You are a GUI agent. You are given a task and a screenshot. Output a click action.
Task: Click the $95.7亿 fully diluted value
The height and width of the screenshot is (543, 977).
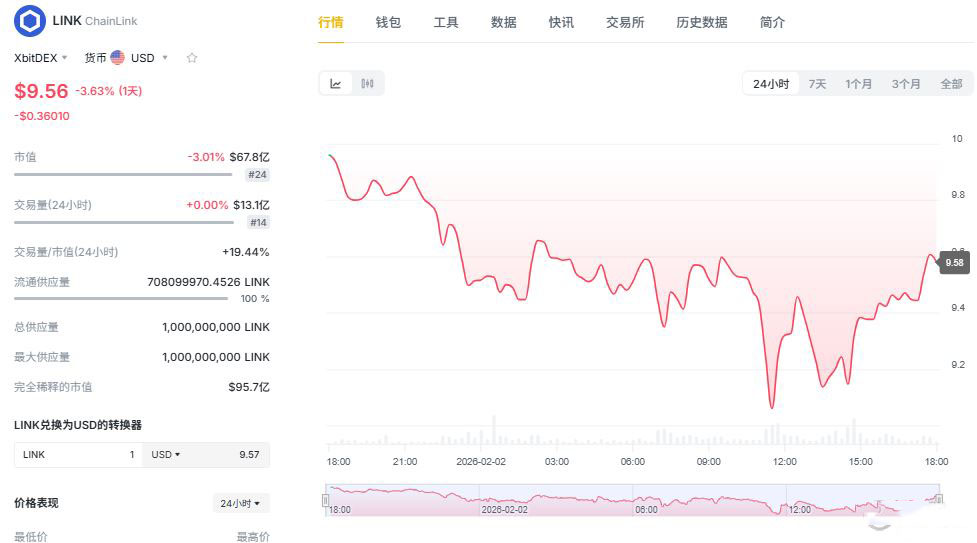click(249, 387)
